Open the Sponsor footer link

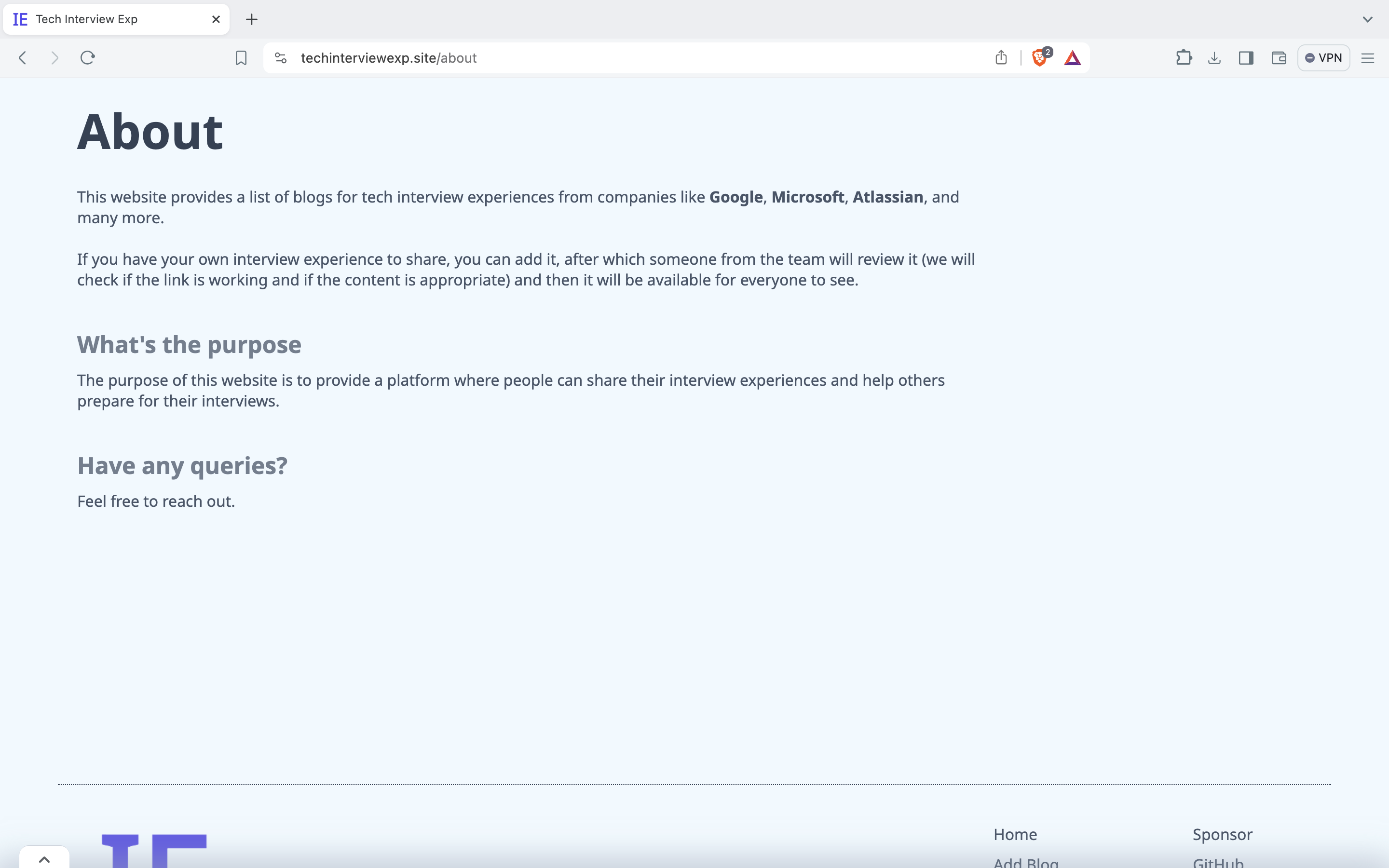[1223, 835]
